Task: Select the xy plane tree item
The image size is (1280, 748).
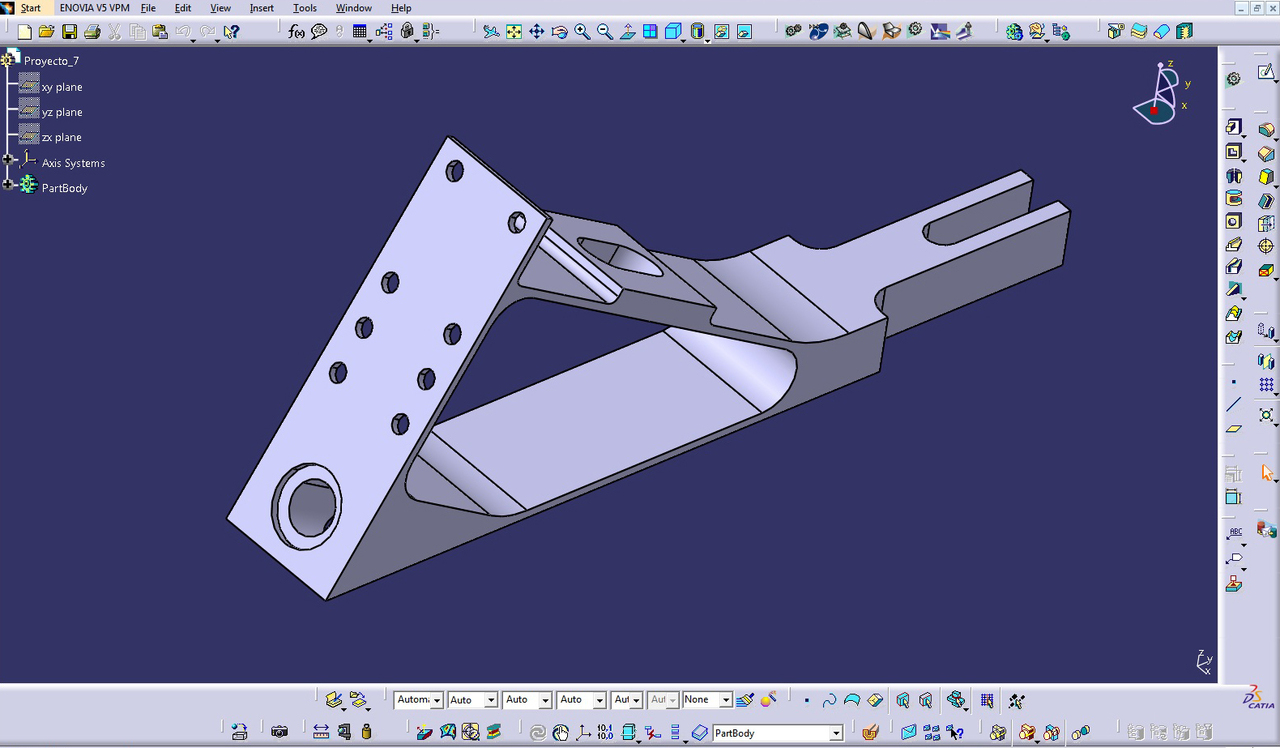Action: [x=62, y=87]
